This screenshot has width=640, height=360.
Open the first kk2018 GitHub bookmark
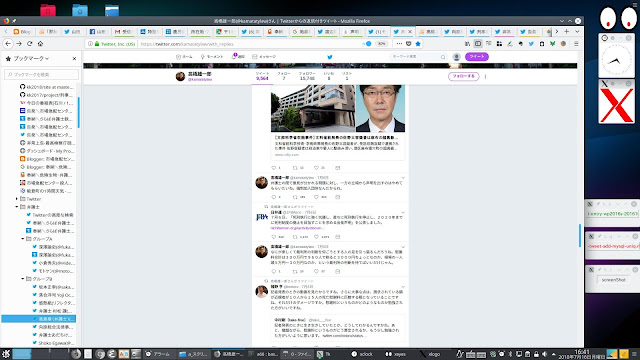tap(47, 87)
